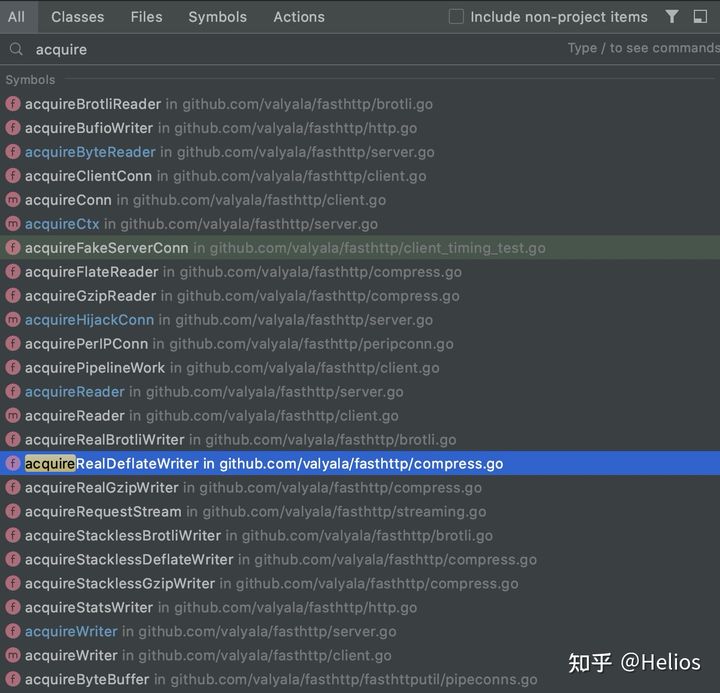Open acquireByteBuffer in pipeconns.go

360,679
